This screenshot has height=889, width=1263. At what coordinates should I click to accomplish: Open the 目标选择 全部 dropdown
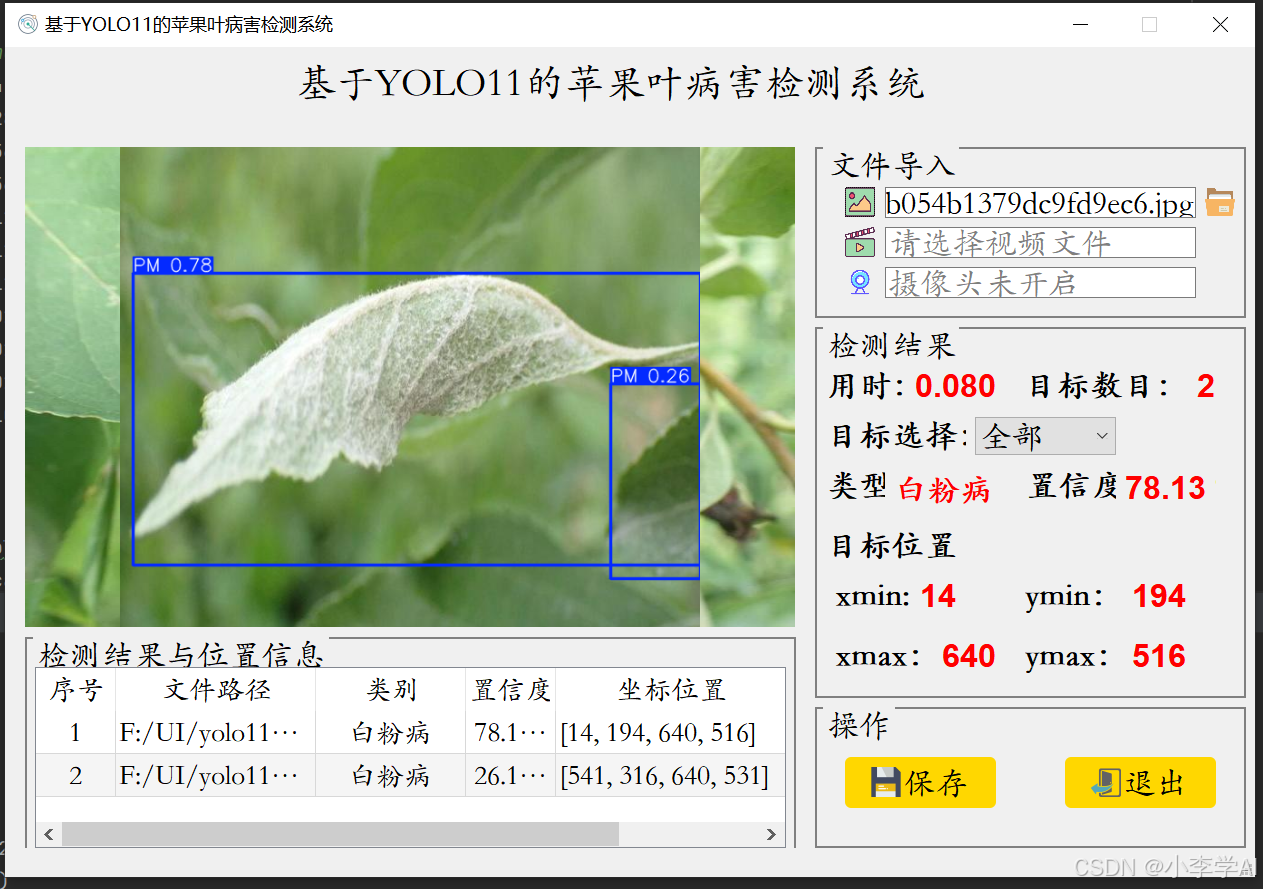point(1045,436)
